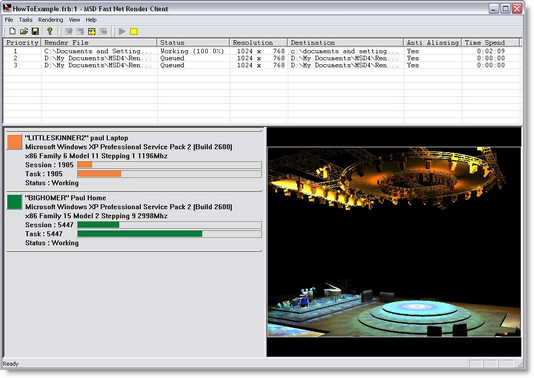Click the Save floppy disk icon

point(35,31)
